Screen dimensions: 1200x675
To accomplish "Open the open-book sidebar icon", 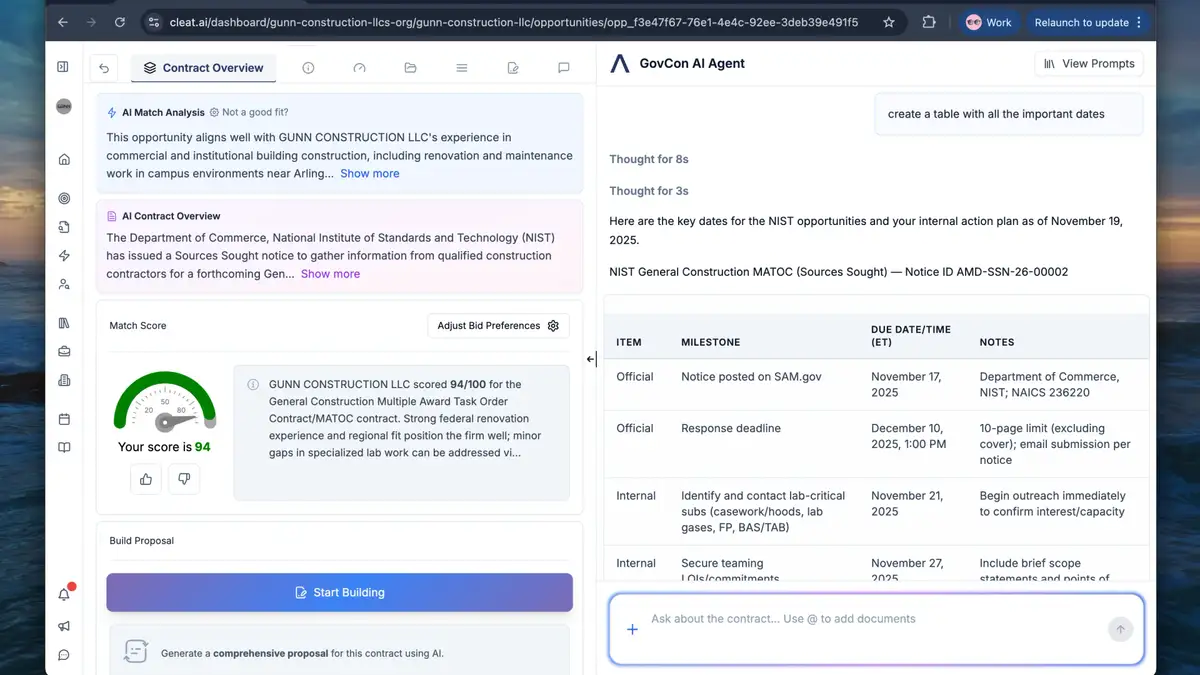I will click(64, 447).
